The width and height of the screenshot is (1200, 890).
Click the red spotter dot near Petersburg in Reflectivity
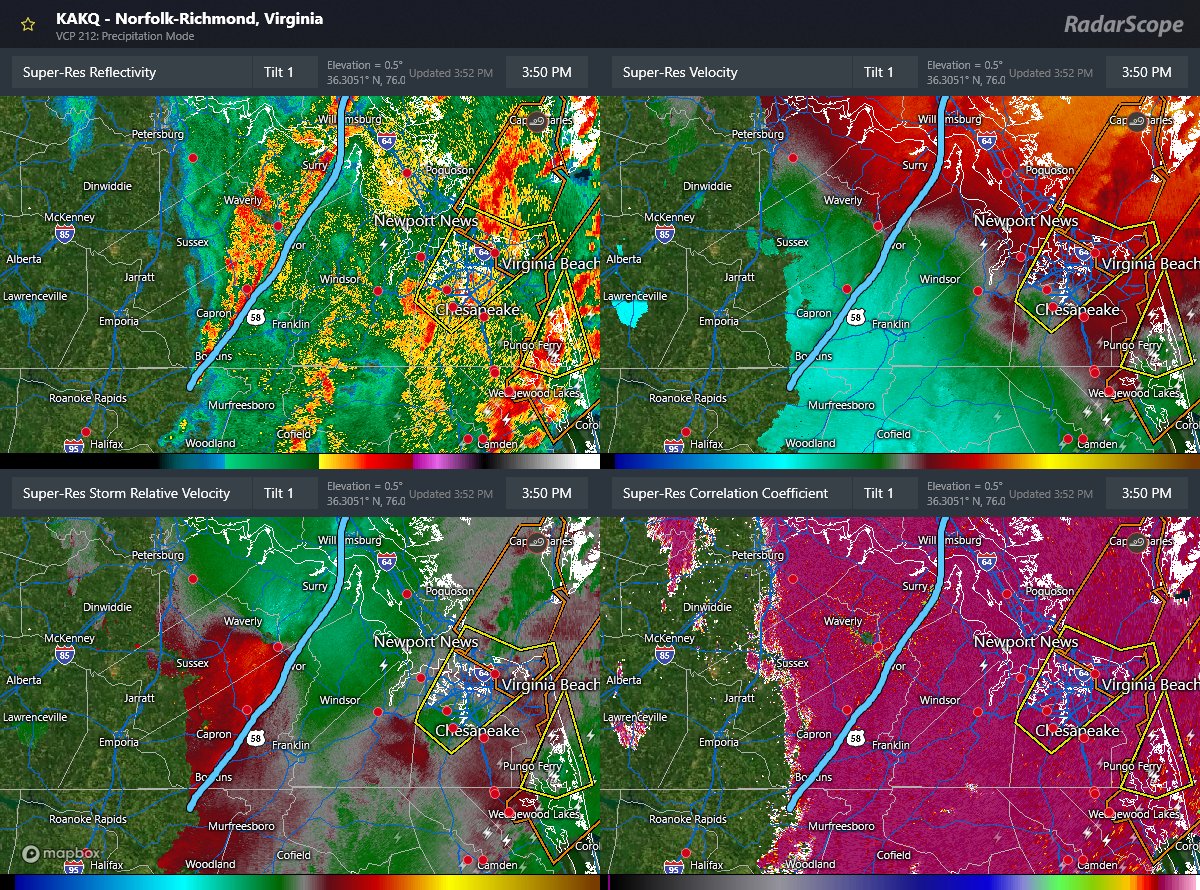tap(194, 158)
